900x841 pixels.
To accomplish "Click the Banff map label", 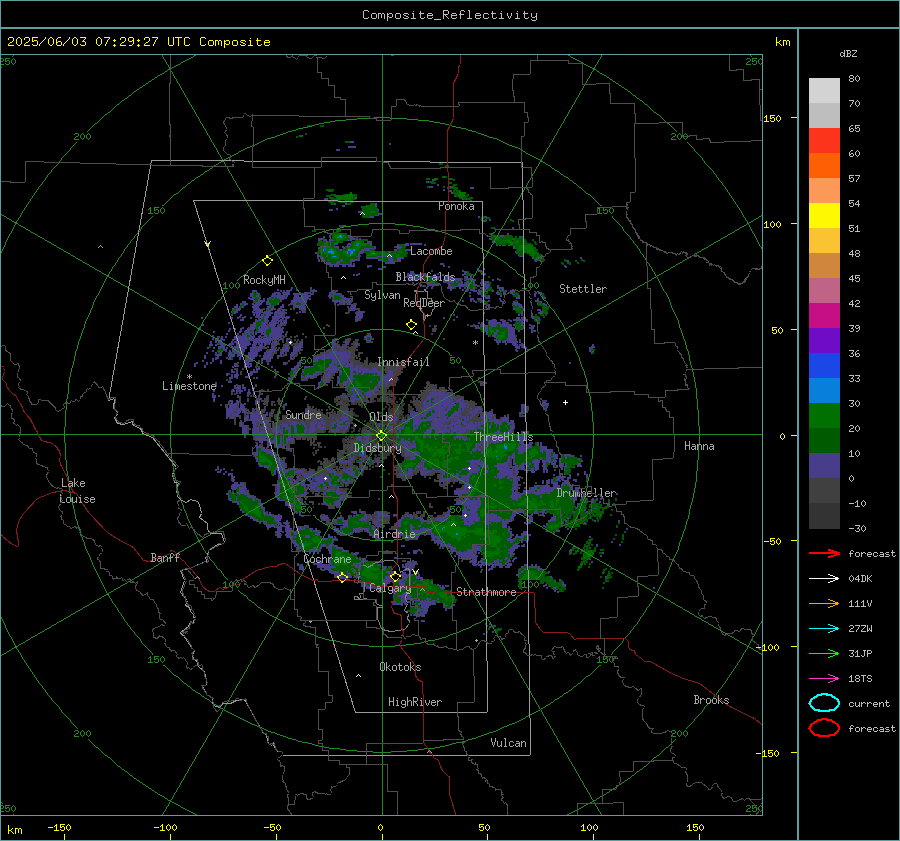I will (x=165, y=557).
